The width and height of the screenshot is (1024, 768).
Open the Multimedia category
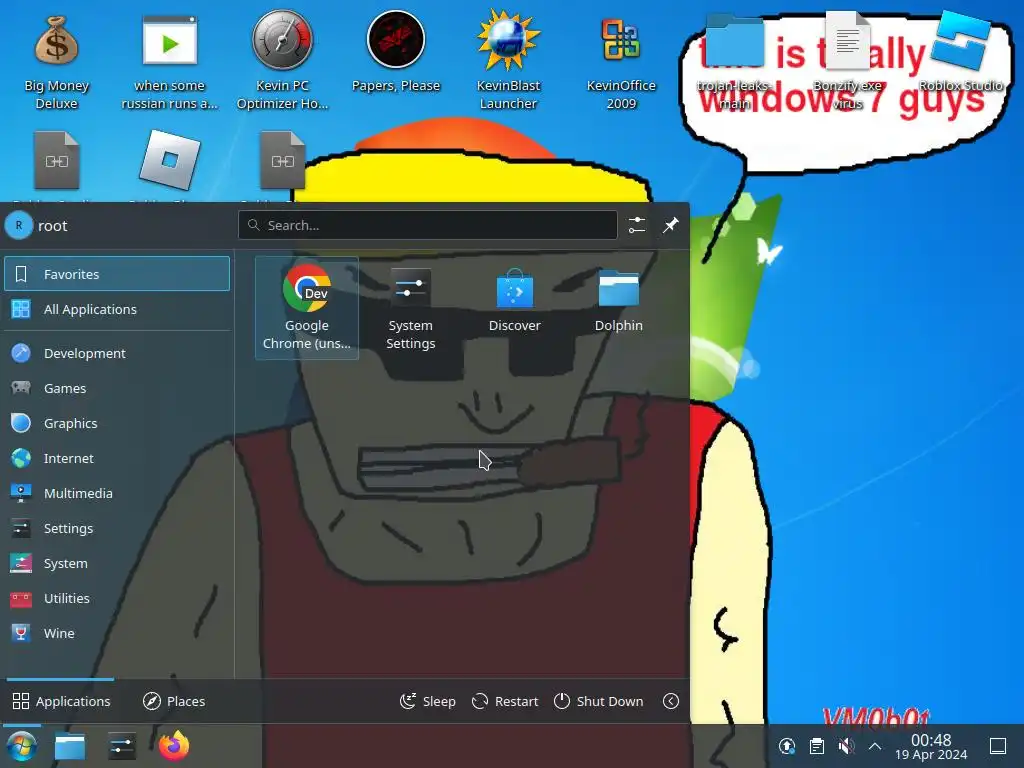point(117,493)
